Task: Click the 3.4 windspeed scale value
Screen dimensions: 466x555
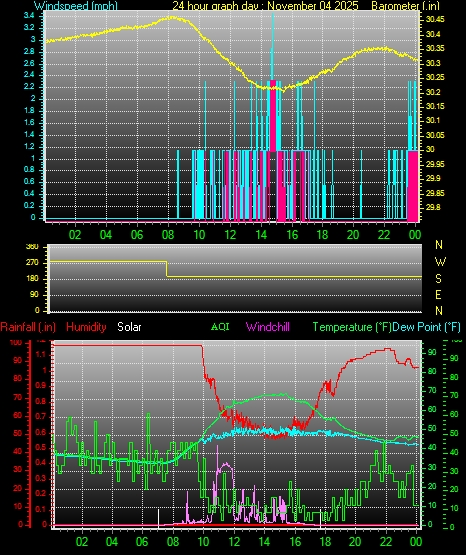Action: pyautogui.click(x=29, y=16)
